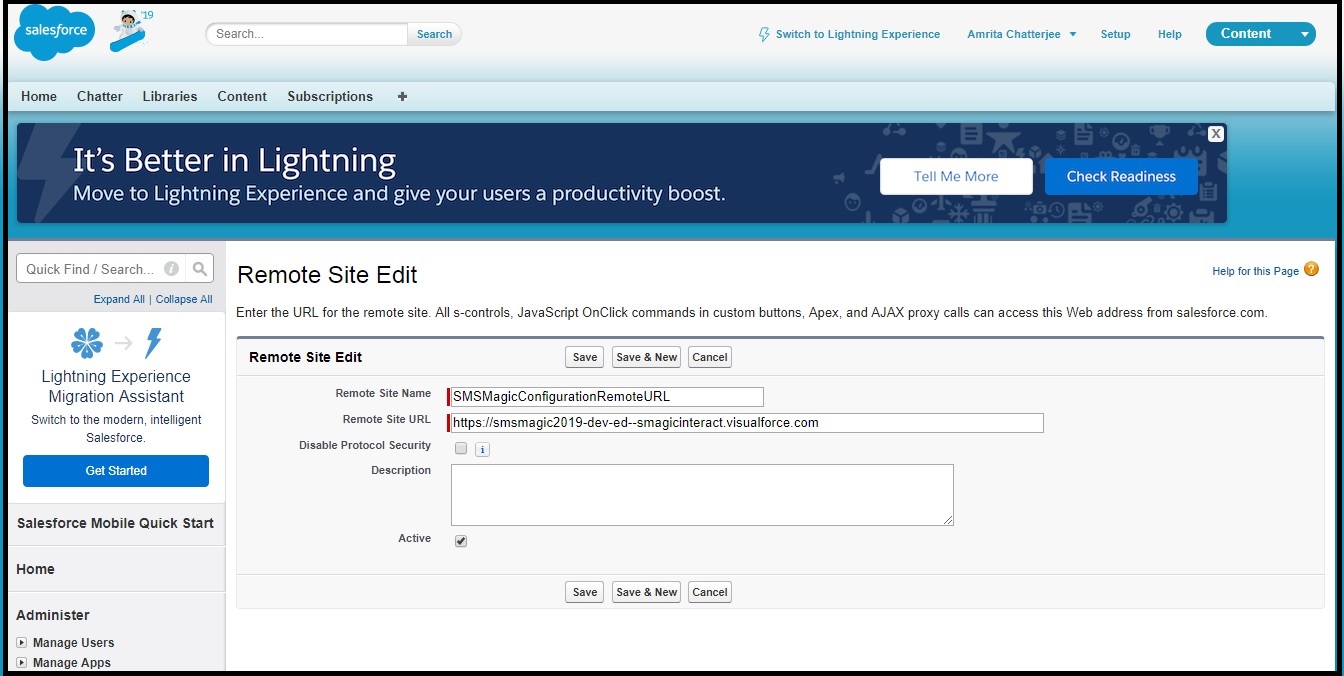Click the Switch to Lightning Experience link

click(x=858, y=34)
